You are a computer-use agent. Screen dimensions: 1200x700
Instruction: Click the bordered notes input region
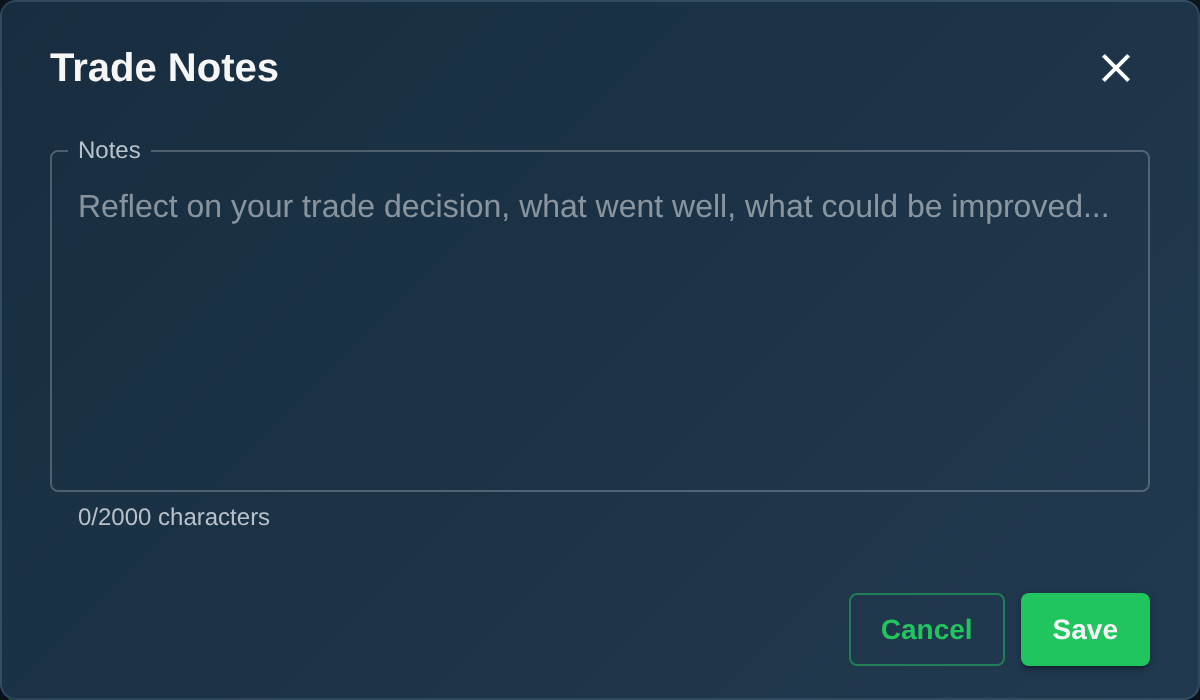[x=600, y=320]
